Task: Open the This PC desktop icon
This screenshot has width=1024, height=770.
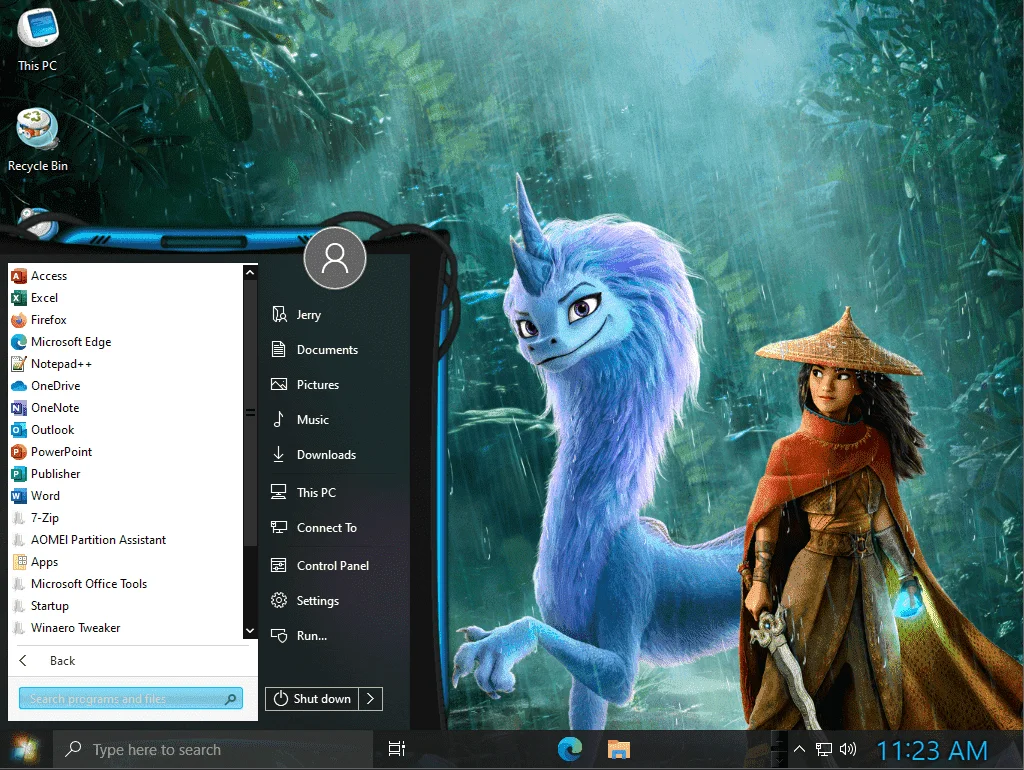Action: pyautogui.click(x=38, y=39)
